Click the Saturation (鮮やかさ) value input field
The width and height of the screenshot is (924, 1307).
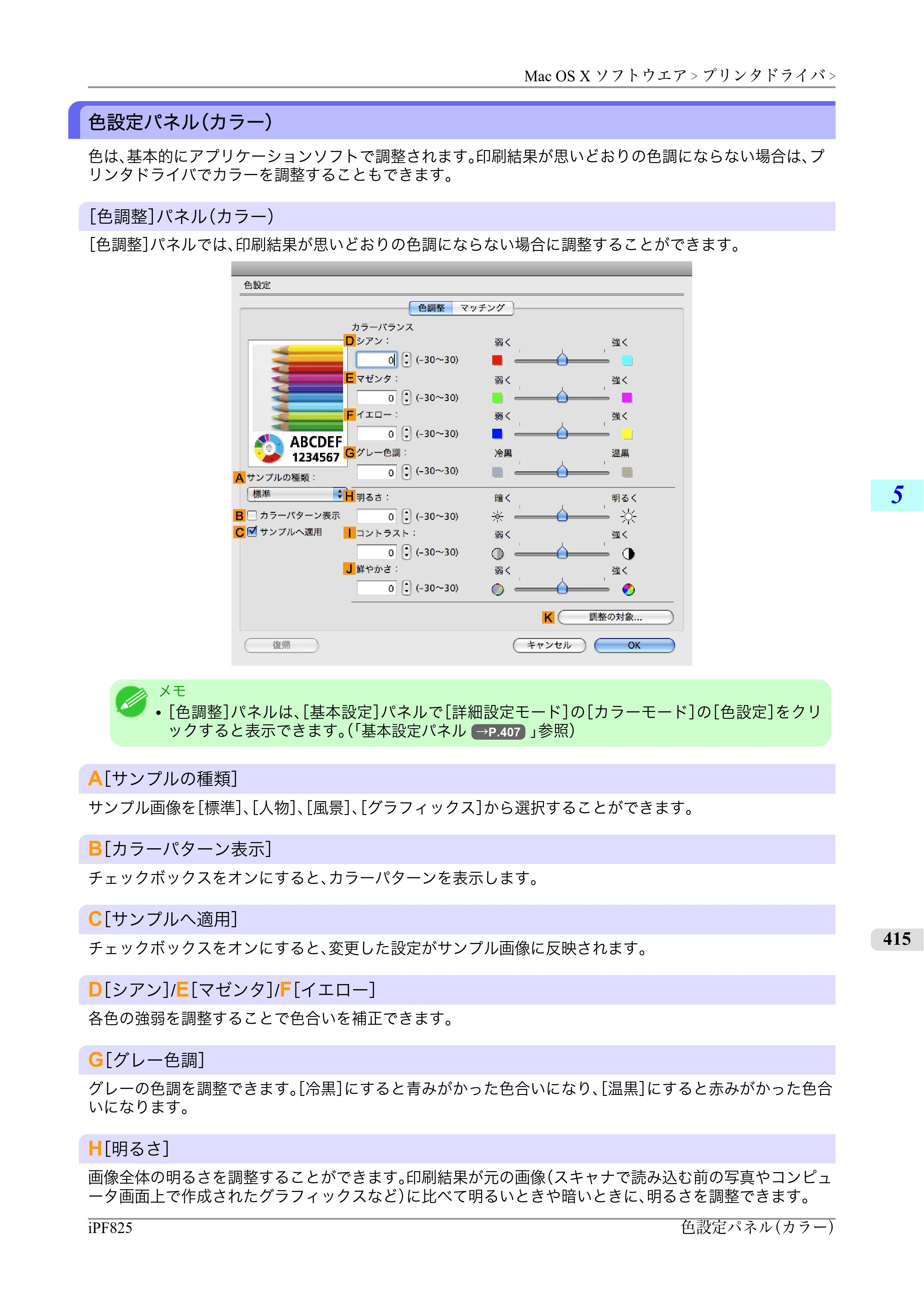point(377,588)
